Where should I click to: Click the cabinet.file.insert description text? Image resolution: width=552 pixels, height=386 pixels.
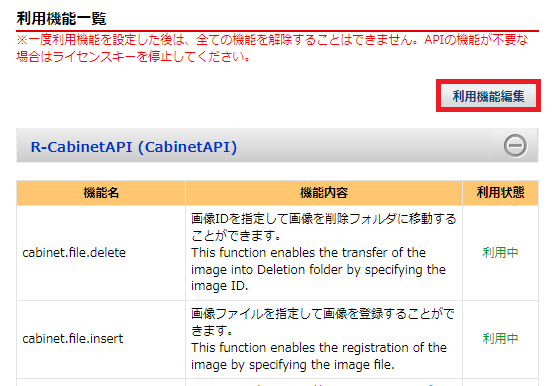click(323, 339)
